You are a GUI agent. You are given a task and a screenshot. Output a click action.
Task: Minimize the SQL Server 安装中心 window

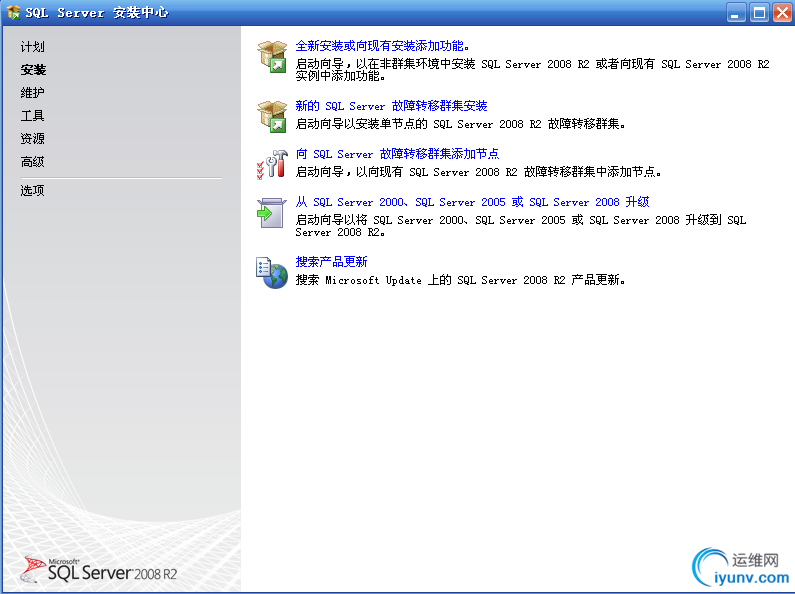click(x=736, y=12)
